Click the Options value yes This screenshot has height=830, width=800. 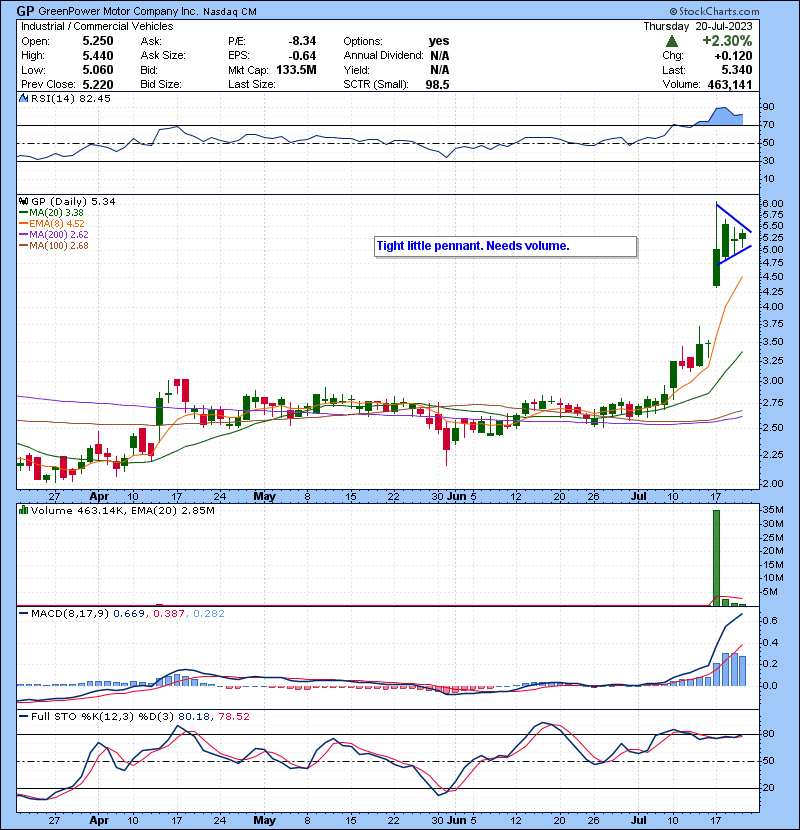pyautogui.click(x=439, y=41)
